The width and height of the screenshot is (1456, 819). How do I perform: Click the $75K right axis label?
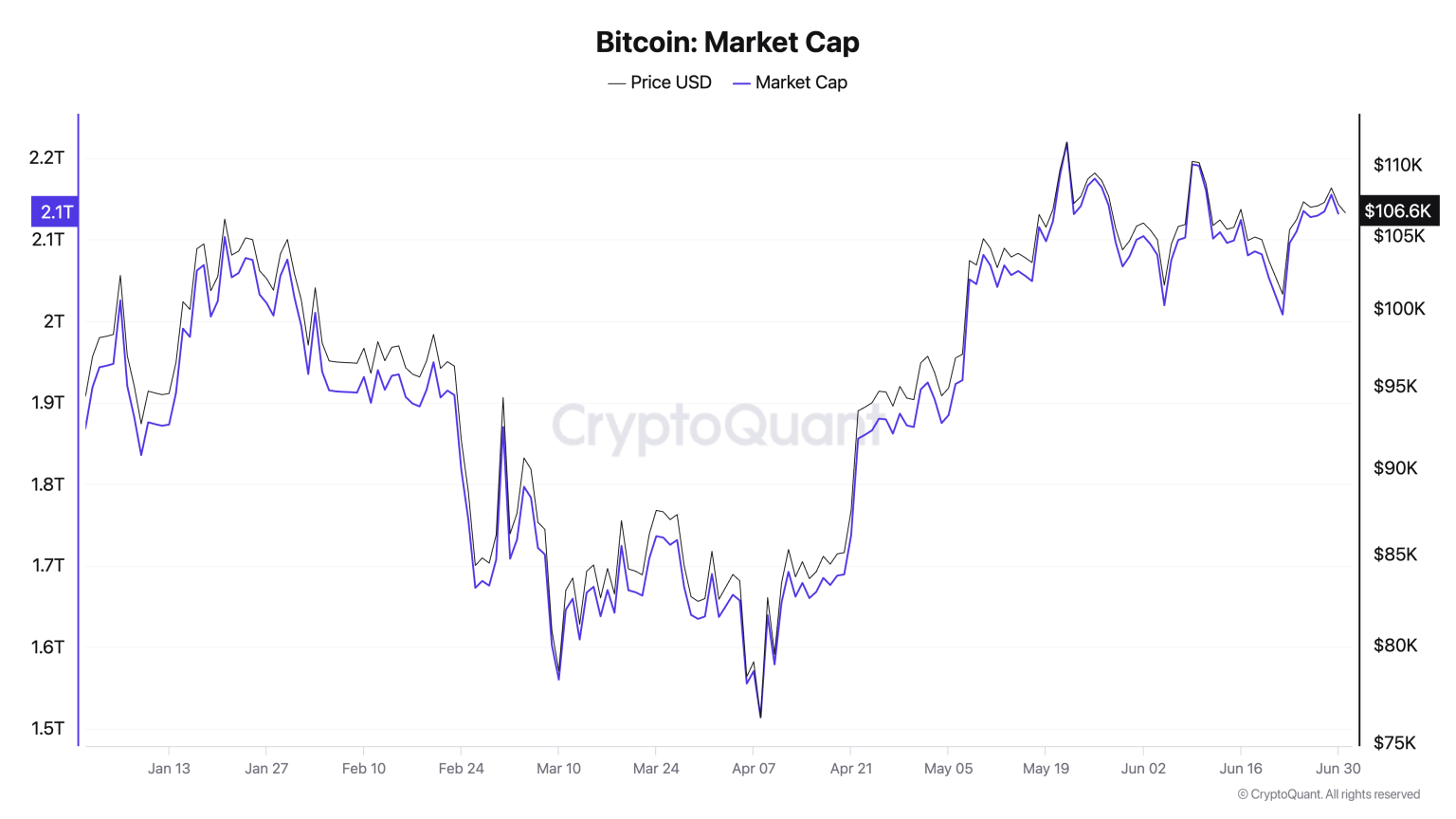1394,742
